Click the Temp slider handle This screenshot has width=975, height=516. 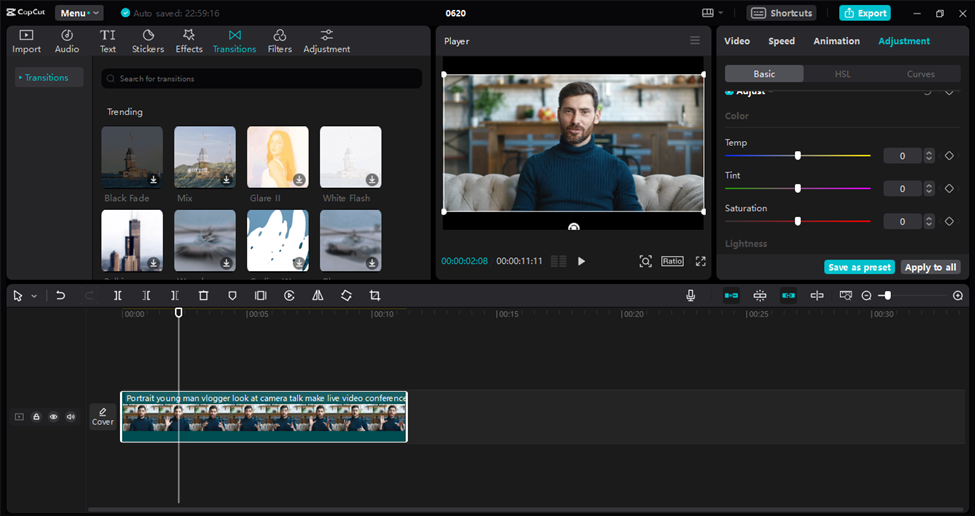(798, 155)
